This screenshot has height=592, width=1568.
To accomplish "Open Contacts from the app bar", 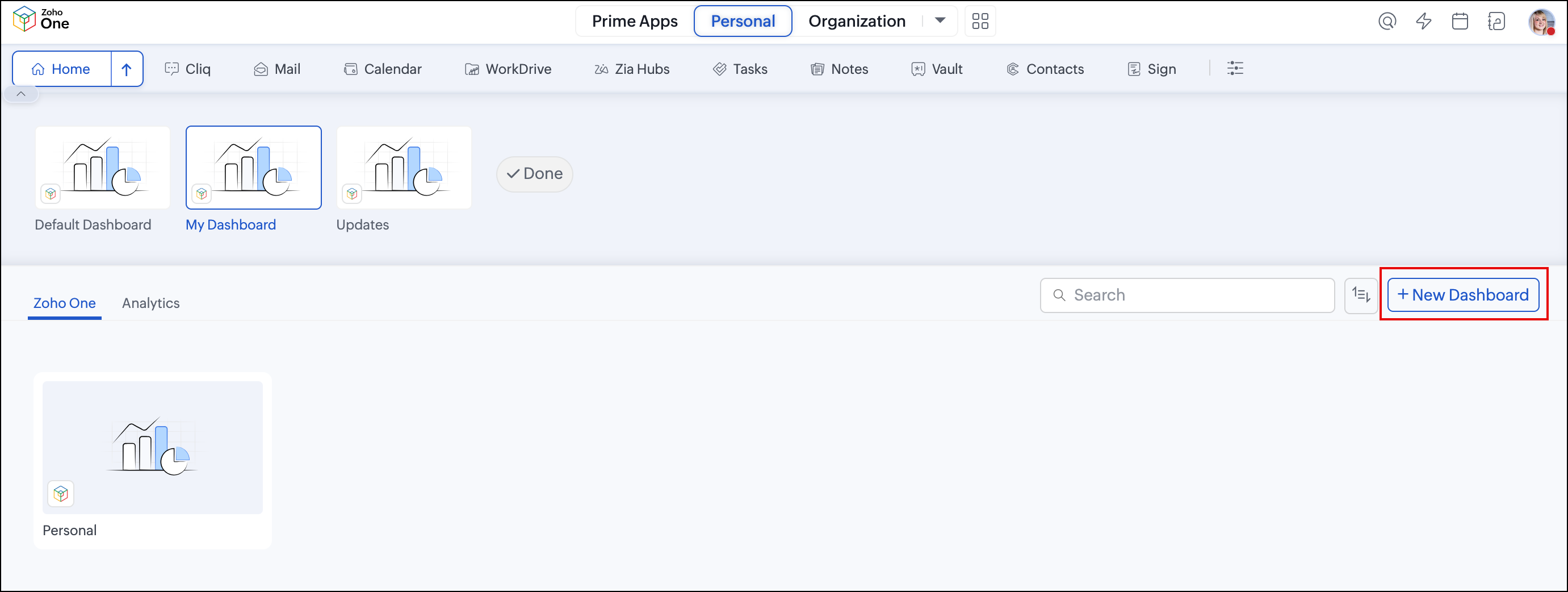I will 1045,69.
